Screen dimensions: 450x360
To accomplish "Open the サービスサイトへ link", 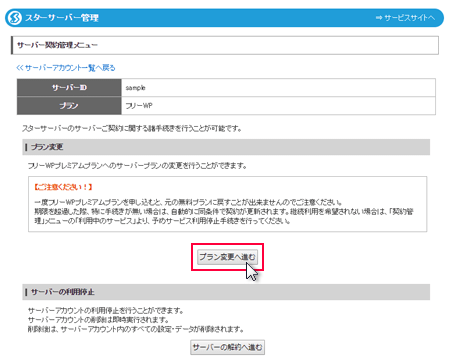I will (406, 18).
